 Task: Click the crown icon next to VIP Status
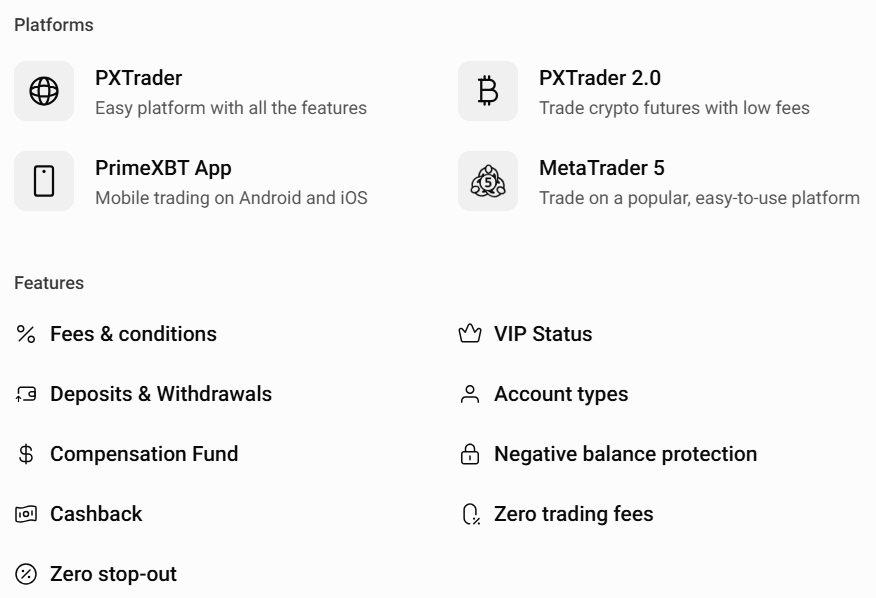coord(470,334)
